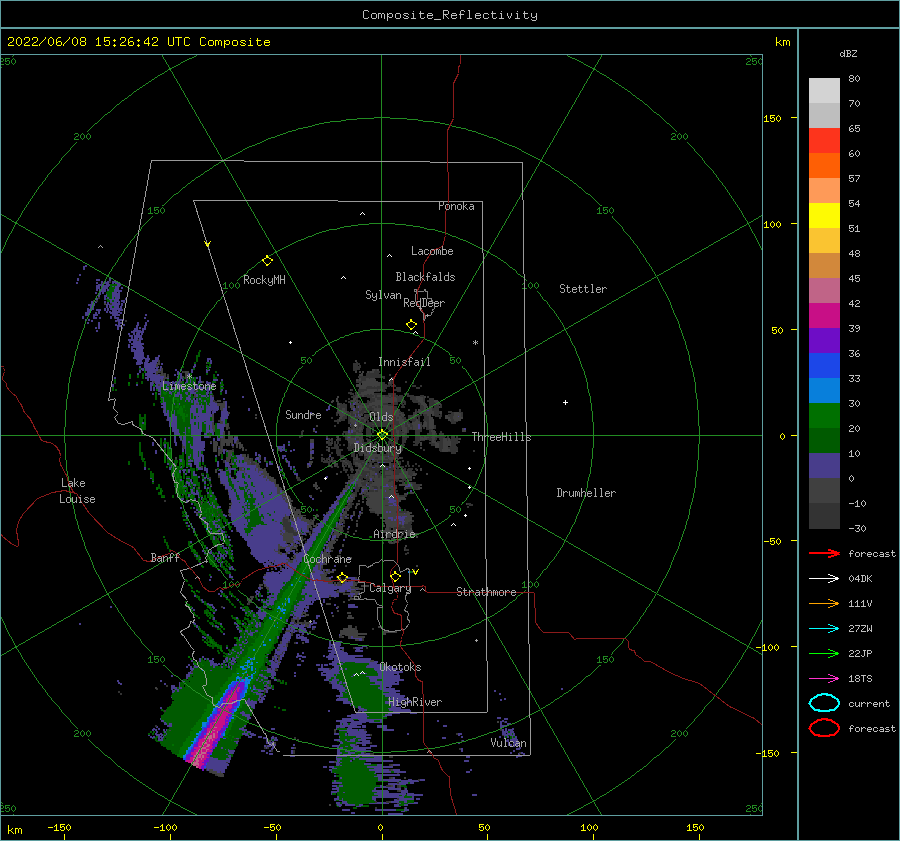Screen dimensions: 900x841
Task: Select the orange 111V arrow icon
Action: coord(824,603)
